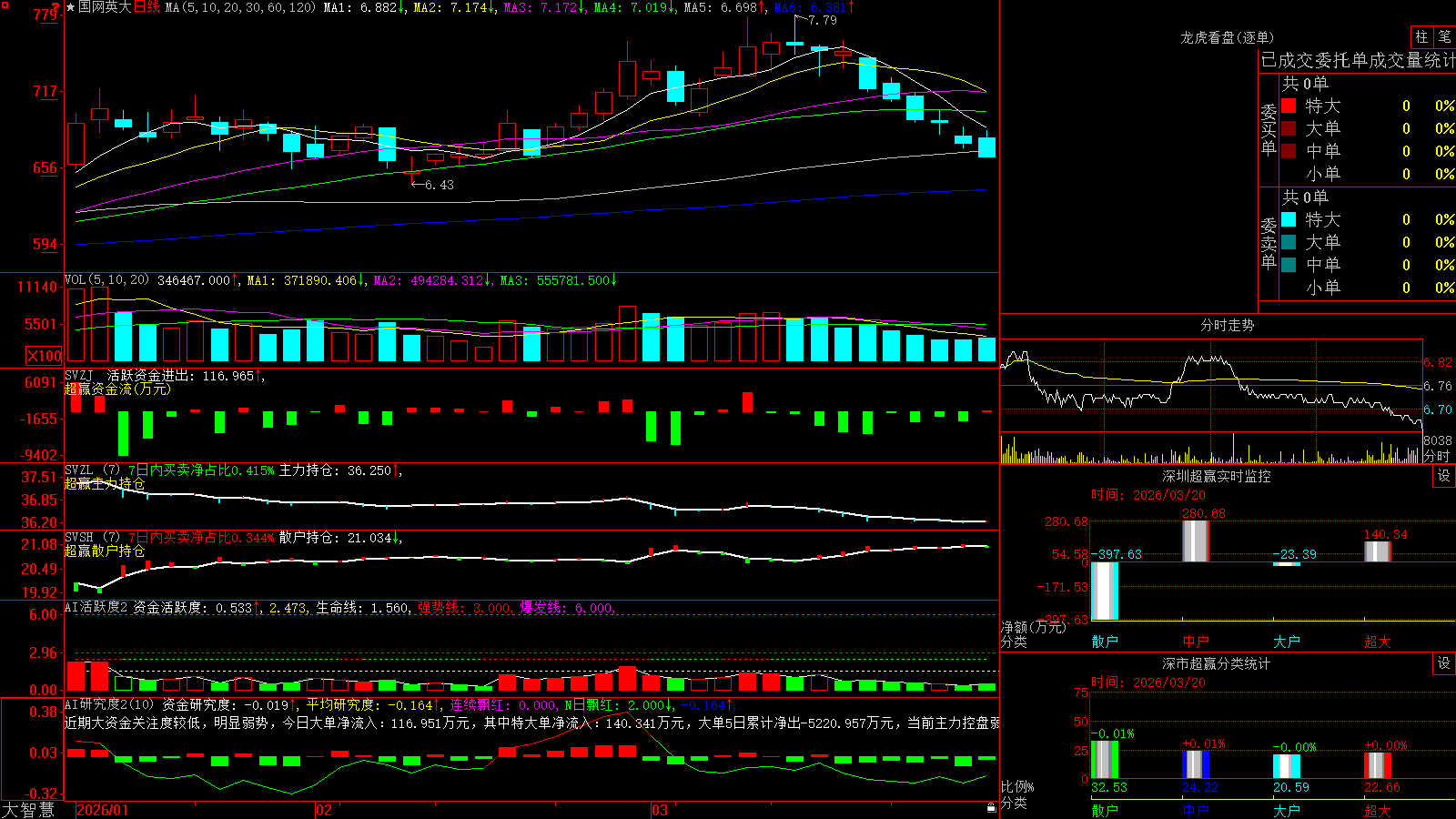Click the 国网英大 stock name
Viewport: 1456px width, 819px height.
105,7
